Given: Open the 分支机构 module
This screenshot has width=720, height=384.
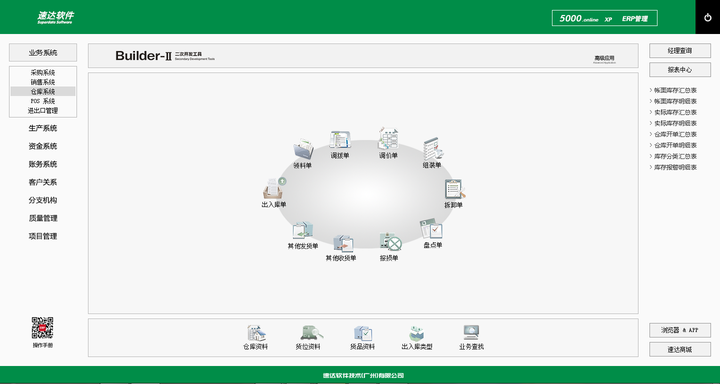Looking at the screenshot, I should [43, 200].
